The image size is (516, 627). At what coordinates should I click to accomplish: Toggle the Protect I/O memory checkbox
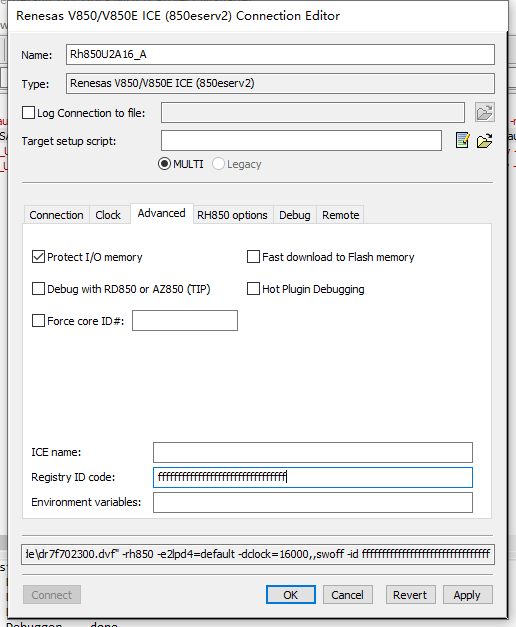coord(38,257)
